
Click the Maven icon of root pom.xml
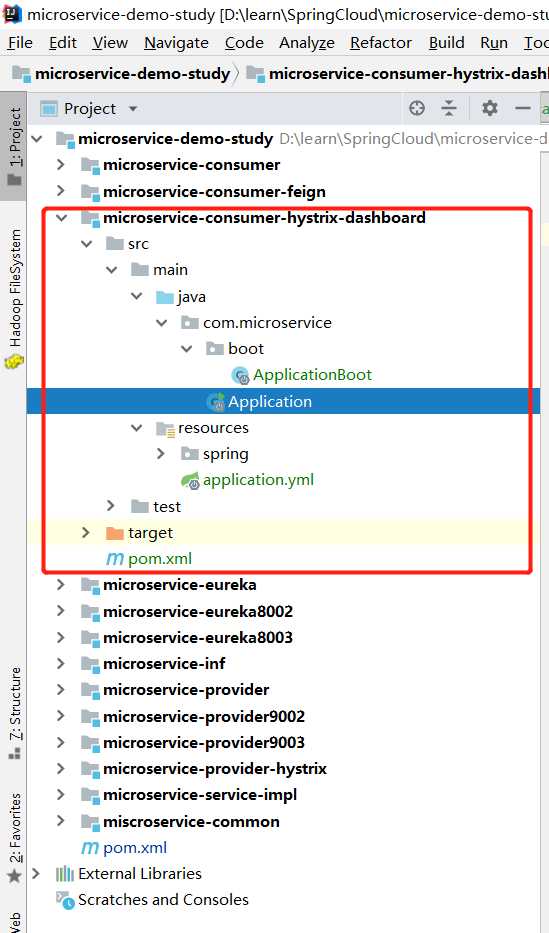click(x=89, y=847)
